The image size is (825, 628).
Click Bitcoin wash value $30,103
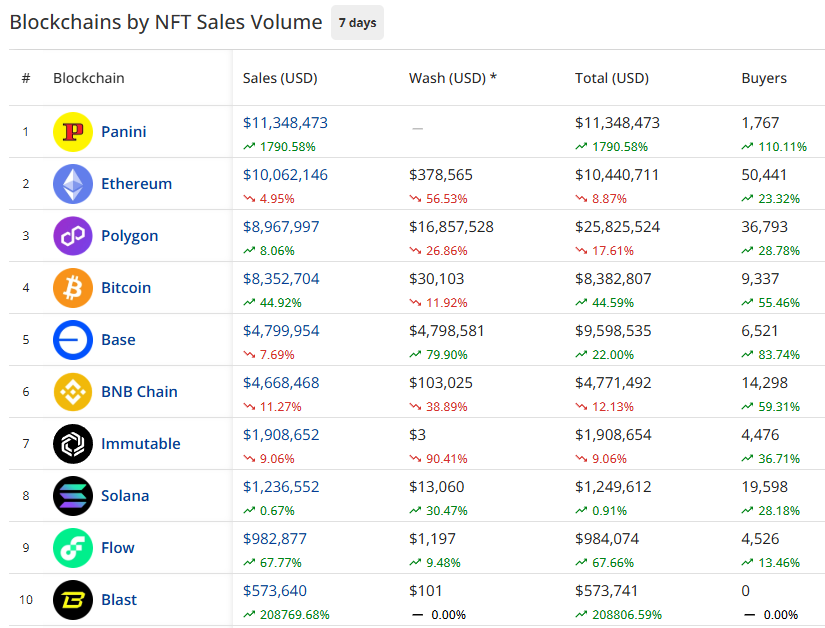coord(437,279)
